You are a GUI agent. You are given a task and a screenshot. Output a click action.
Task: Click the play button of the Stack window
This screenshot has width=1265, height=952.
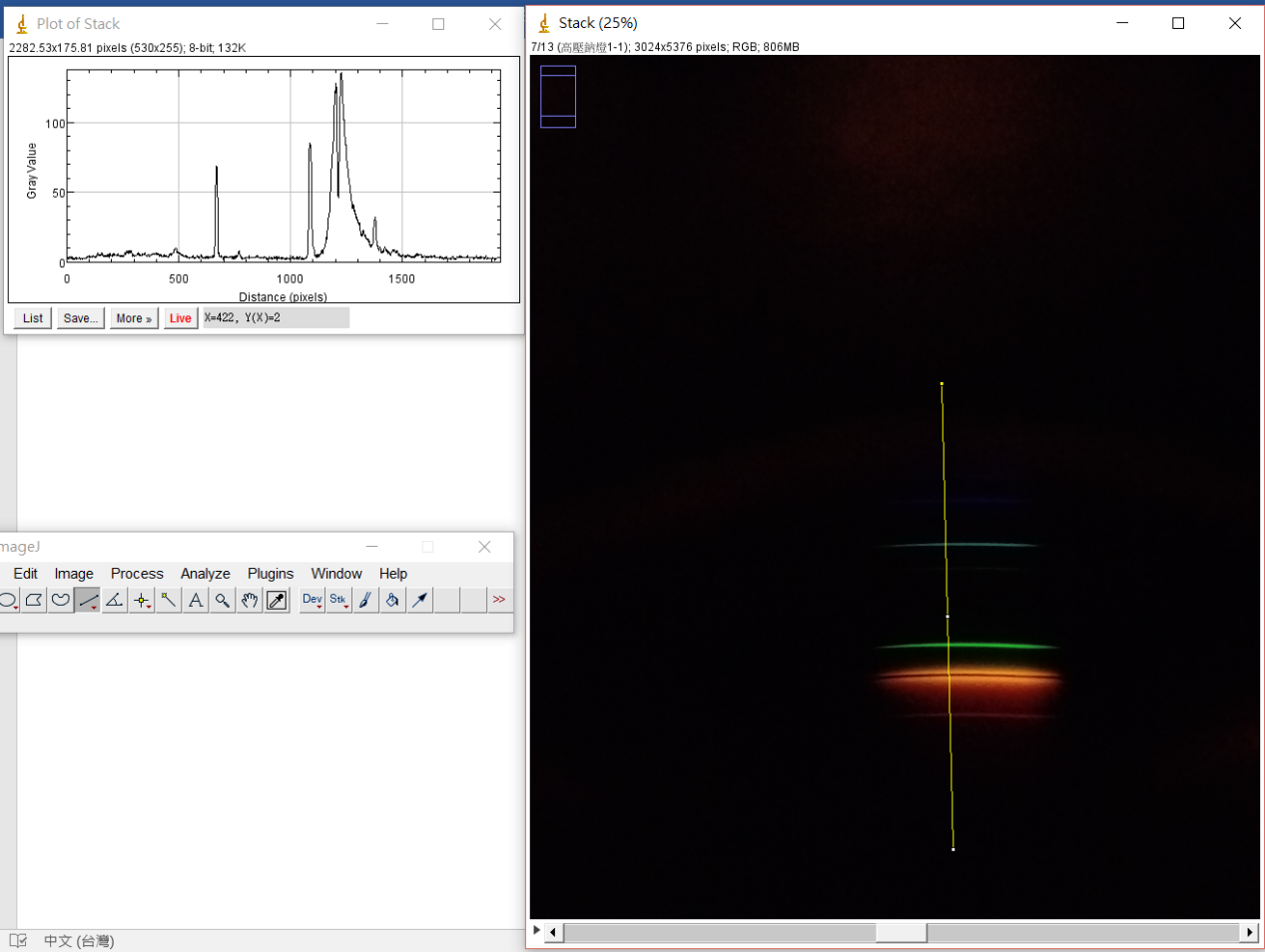[x=537, y=931]
